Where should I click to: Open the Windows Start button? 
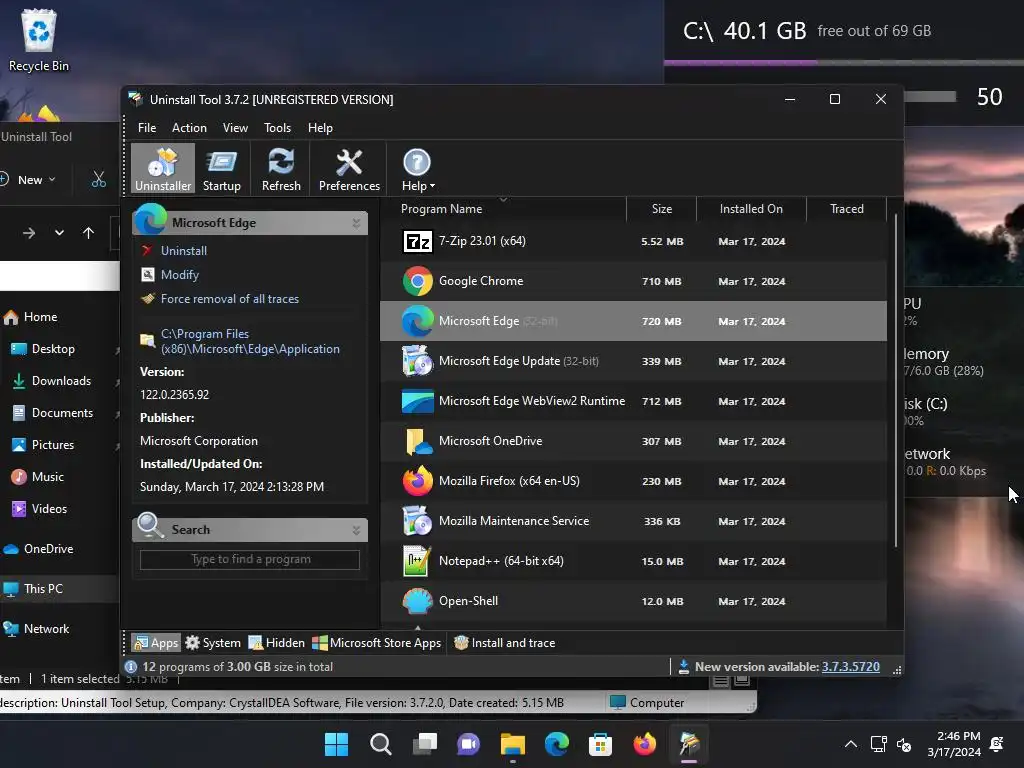tap(337, 744)
